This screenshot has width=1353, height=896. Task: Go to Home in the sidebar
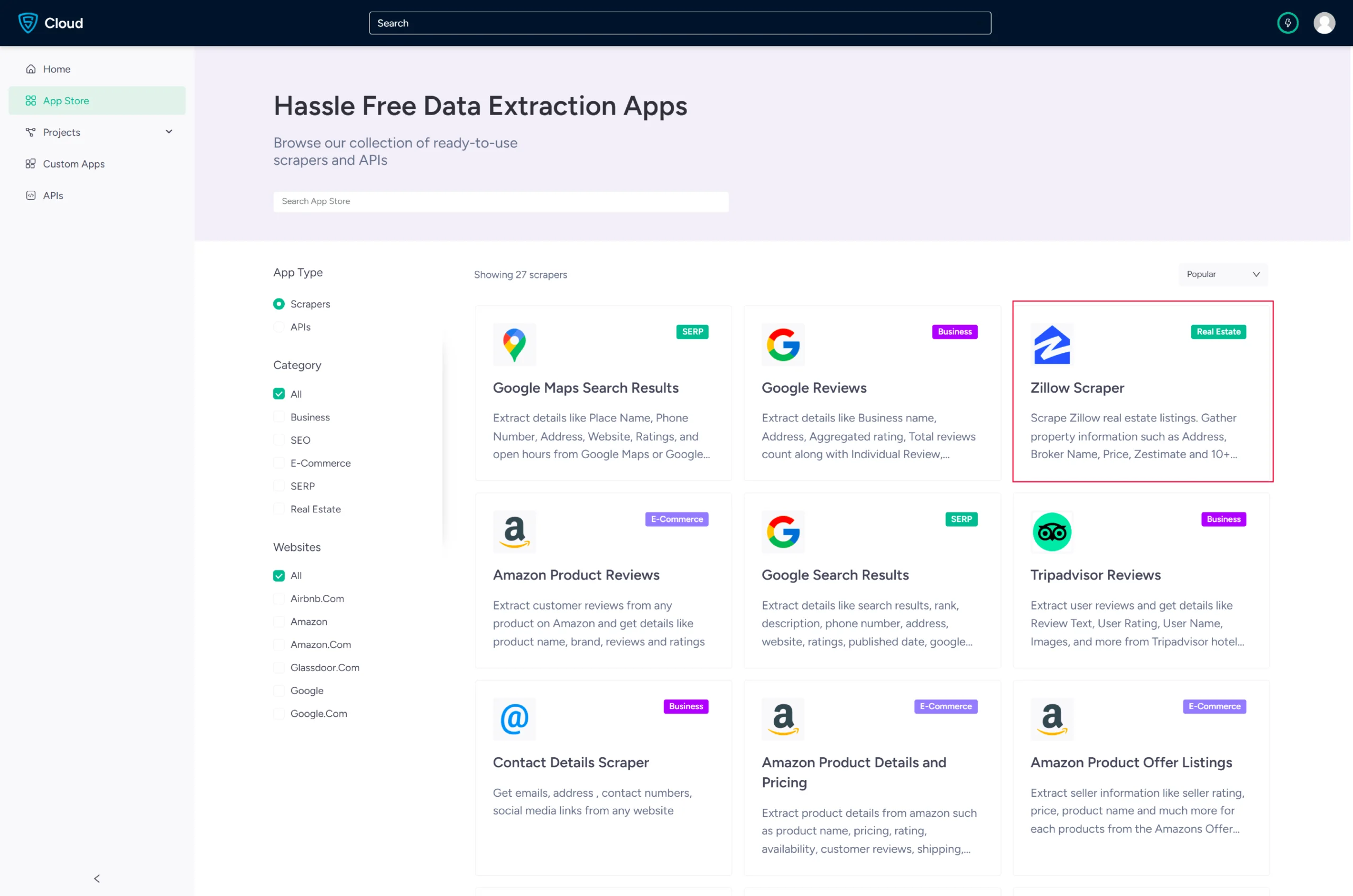click(97, 69)
